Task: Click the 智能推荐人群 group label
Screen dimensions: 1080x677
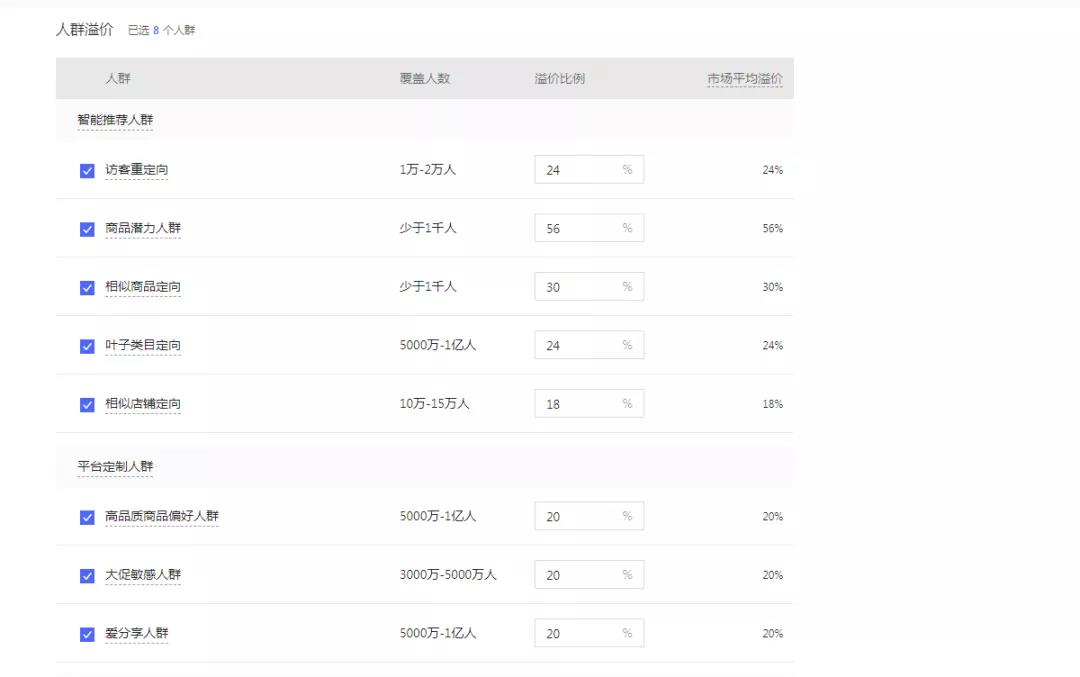Action: click(115, 120)
